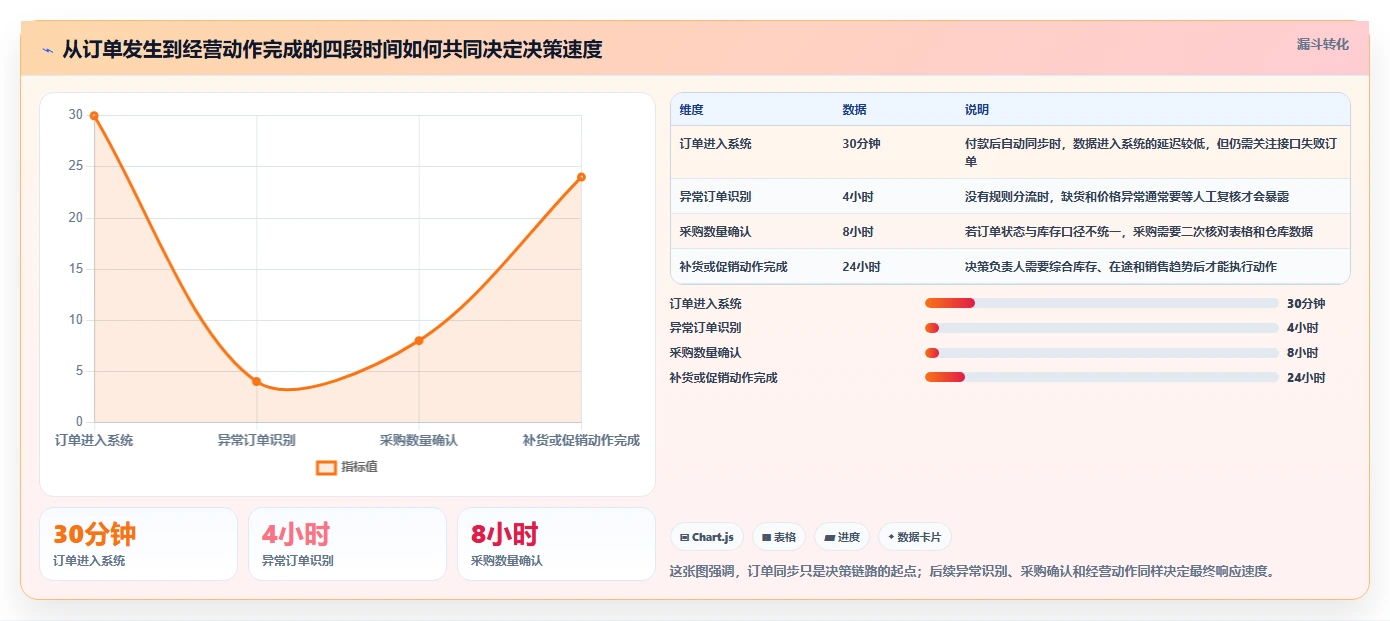Click the chart data point for 补货或促销动作完成
This screenshot has width=1390, height=621.
click(x=581, y=177)
